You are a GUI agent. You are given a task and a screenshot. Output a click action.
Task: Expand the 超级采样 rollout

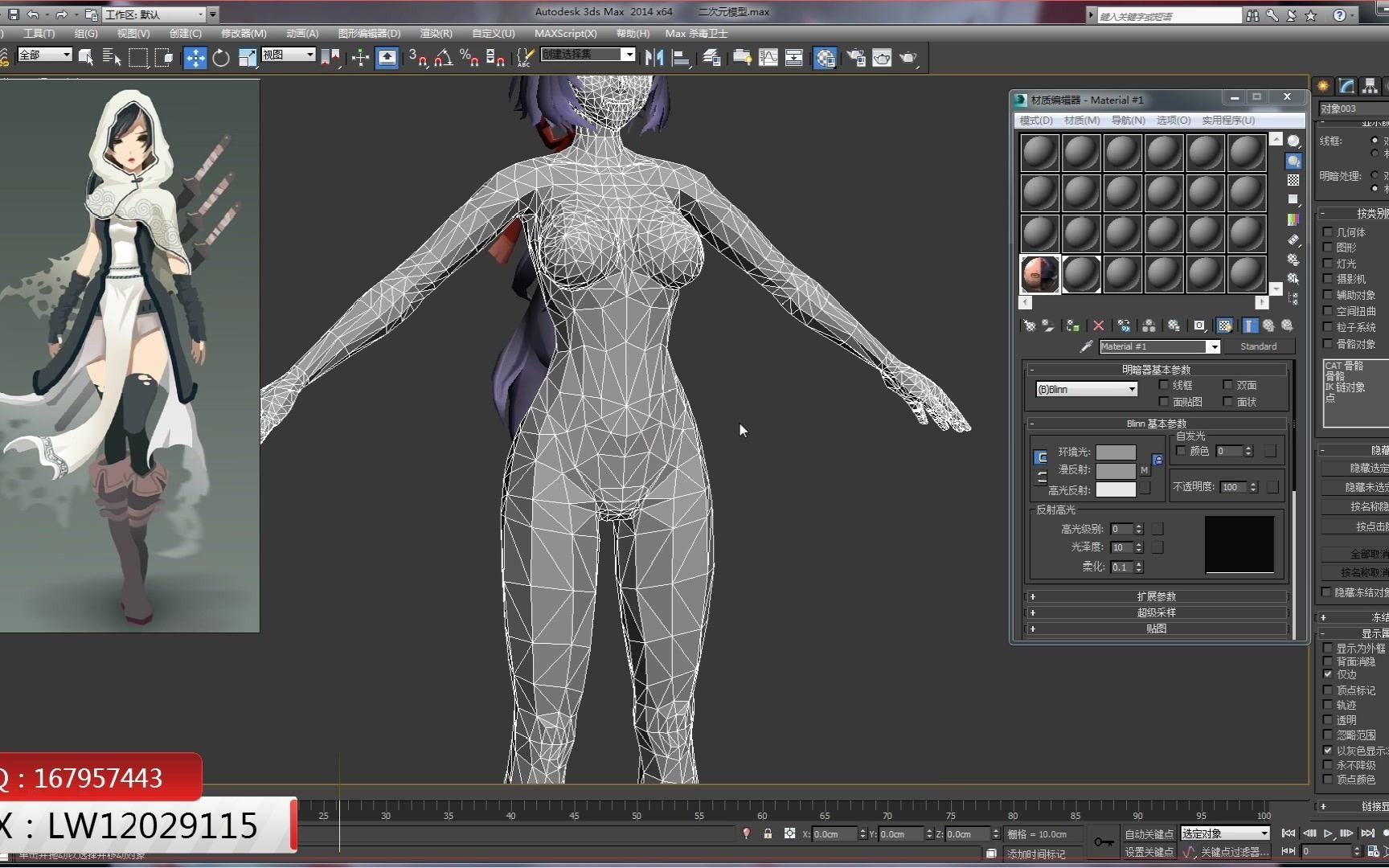tap(1157, 612)
